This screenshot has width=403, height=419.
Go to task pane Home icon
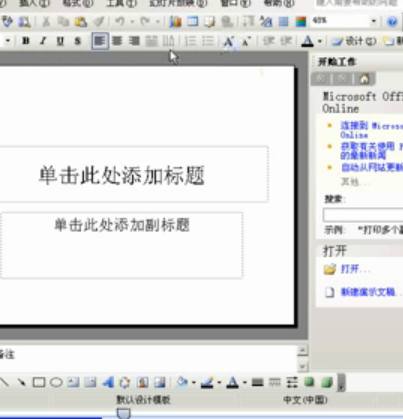pyautogui.click(x=364, y=79)
